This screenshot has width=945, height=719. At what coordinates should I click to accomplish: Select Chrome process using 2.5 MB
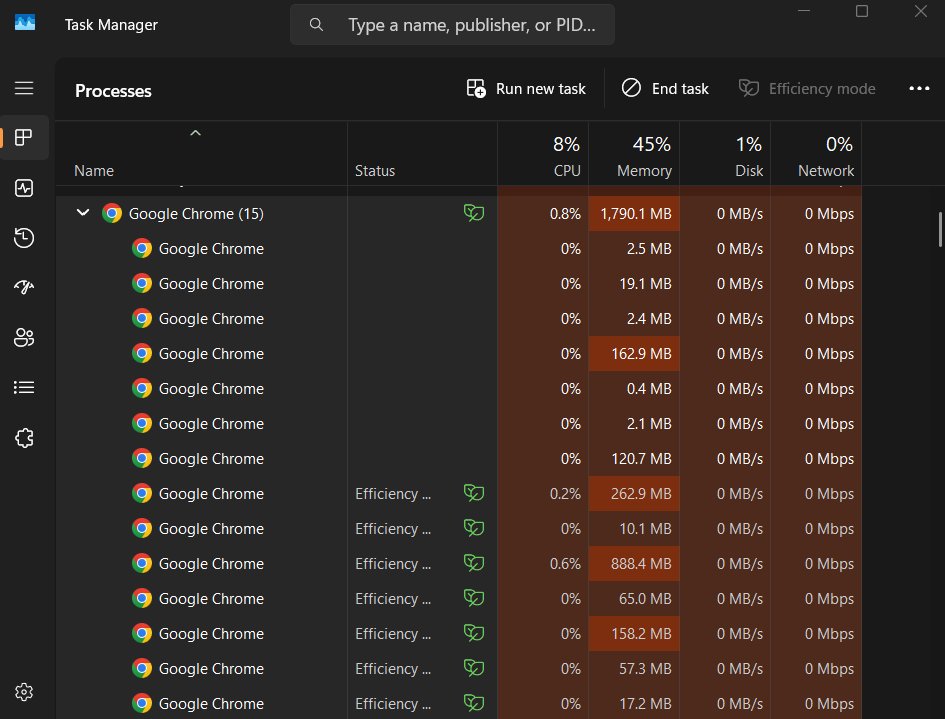pos(458,248)
